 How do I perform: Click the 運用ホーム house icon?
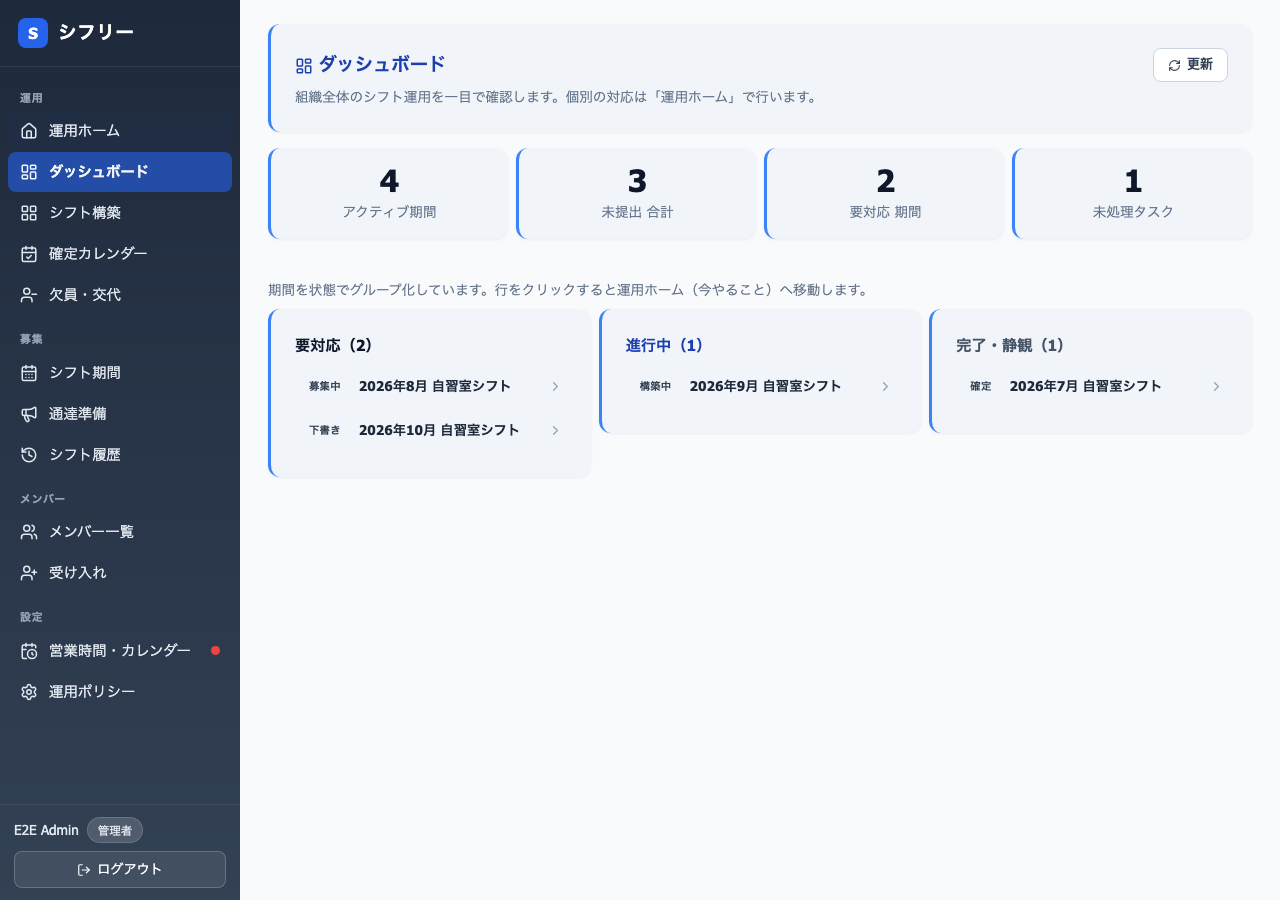[x=29, y=131]
